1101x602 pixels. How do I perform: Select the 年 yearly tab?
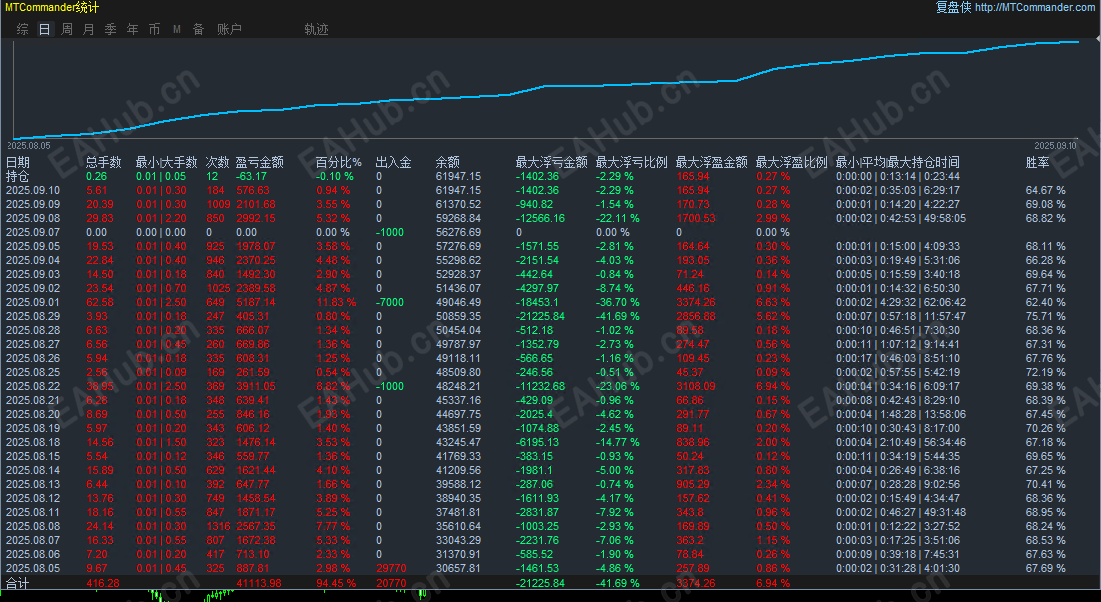133,29
